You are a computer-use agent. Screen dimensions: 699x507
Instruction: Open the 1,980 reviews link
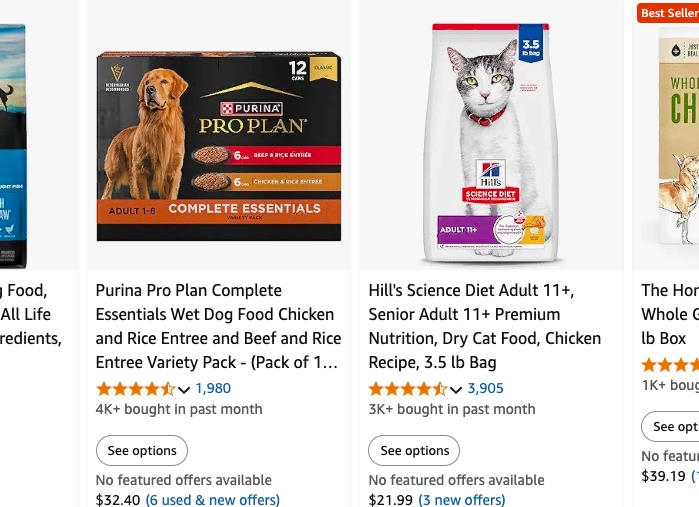point(213,388)
